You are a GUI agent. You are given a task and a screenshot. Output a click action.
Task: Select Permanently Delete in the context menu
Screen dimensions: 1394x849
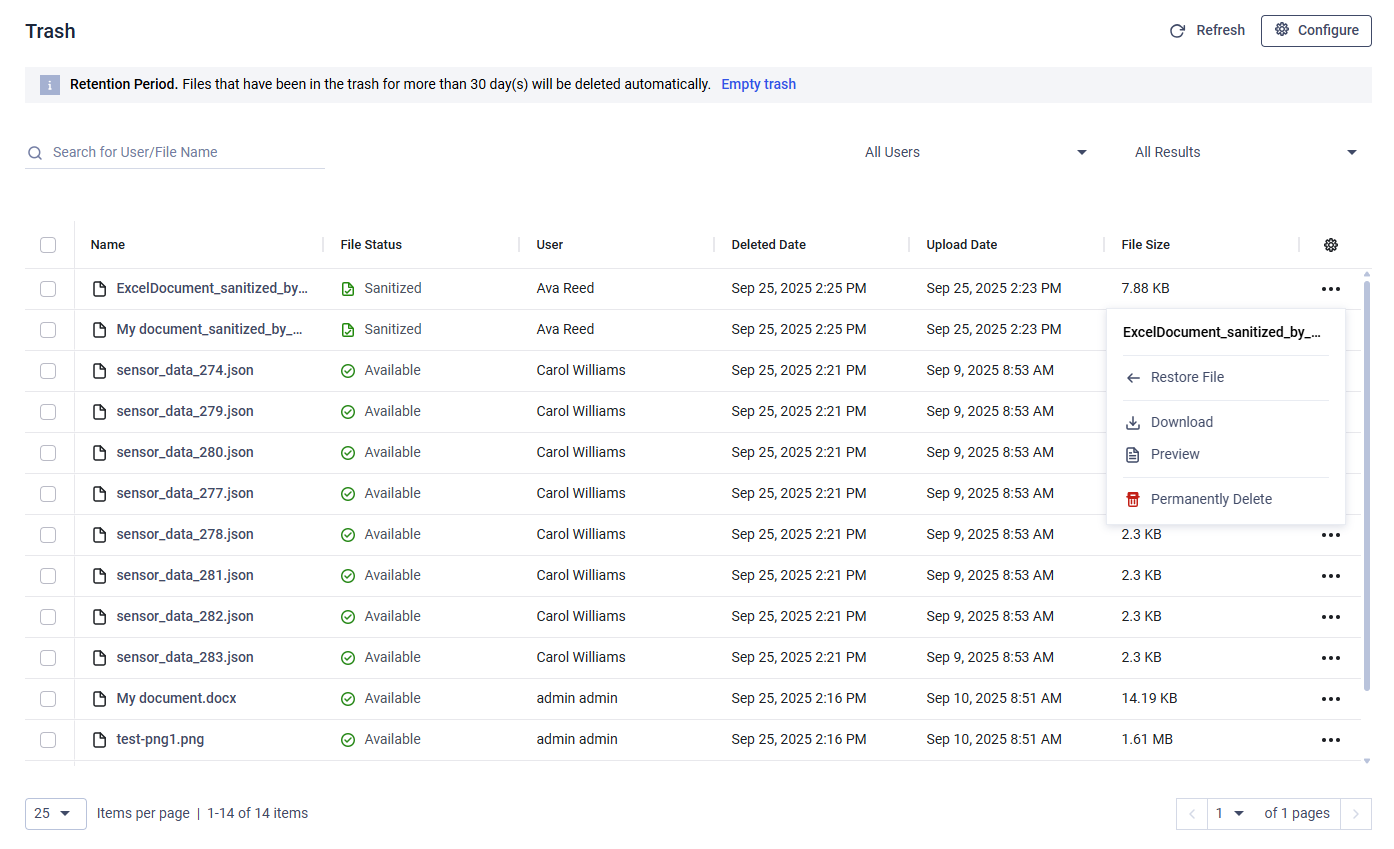(1211, 500)
